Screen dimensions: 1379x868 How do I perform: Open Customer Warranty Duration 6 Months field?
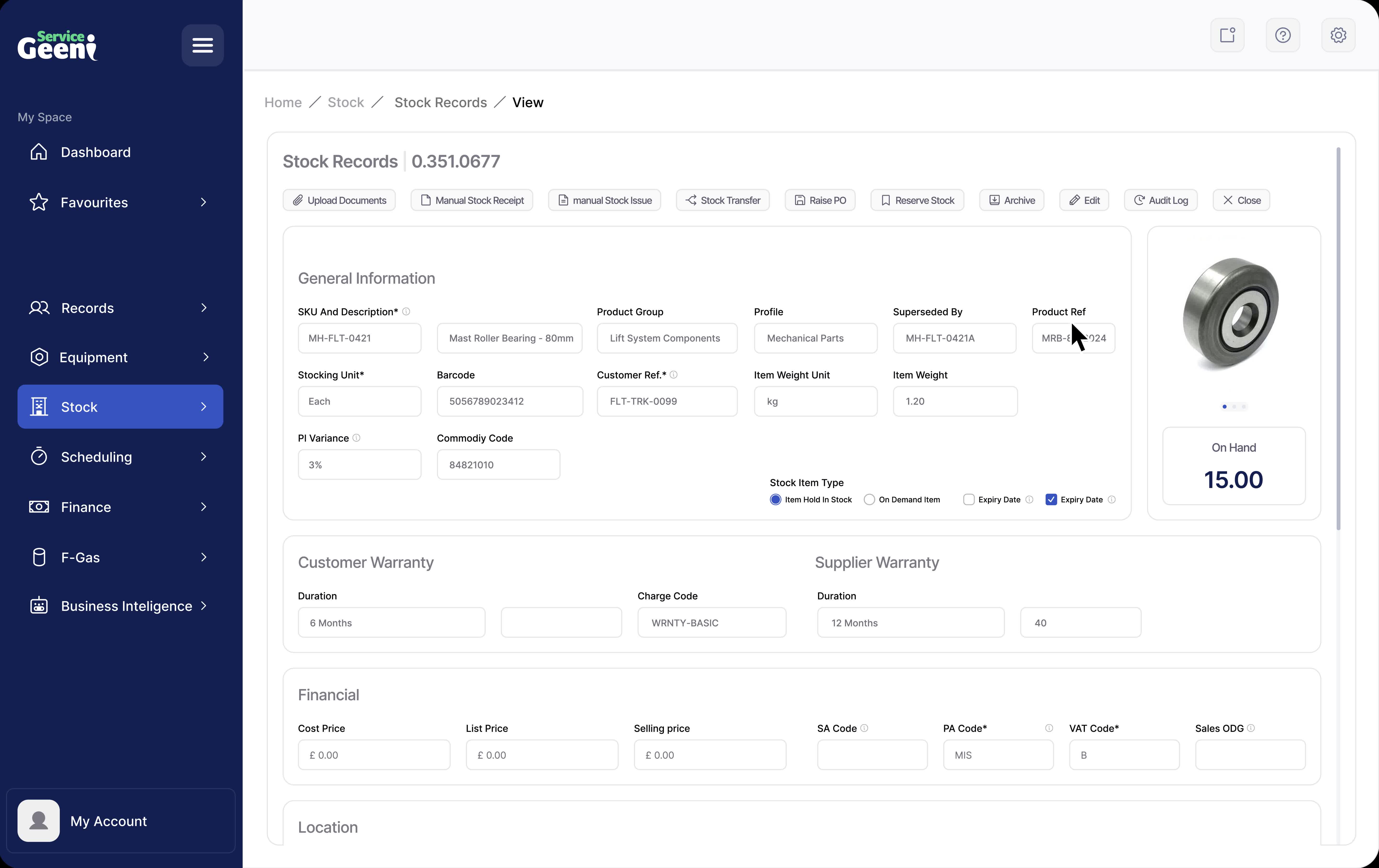pyautogui.click(x=392, y=622)
